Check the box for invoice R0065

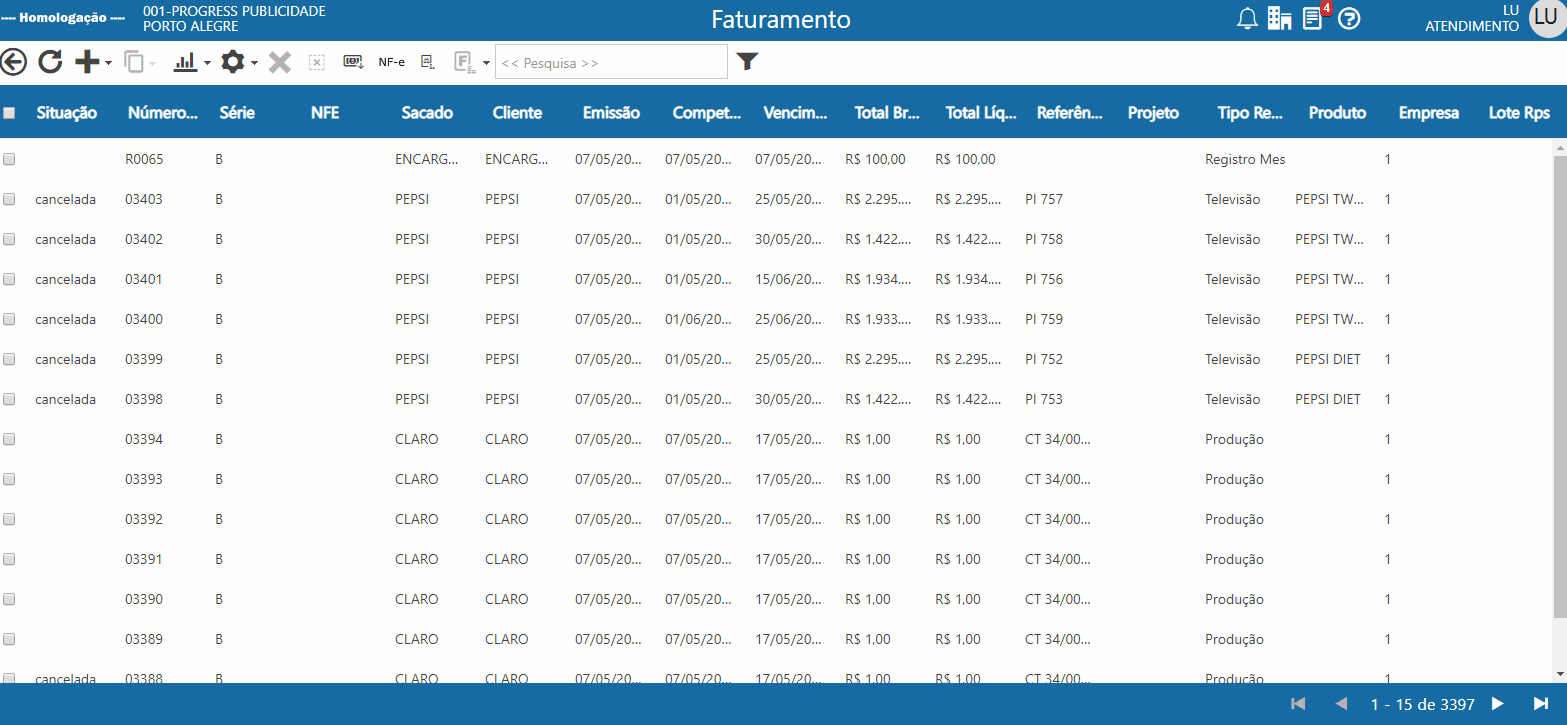click(x=9, y=159)
